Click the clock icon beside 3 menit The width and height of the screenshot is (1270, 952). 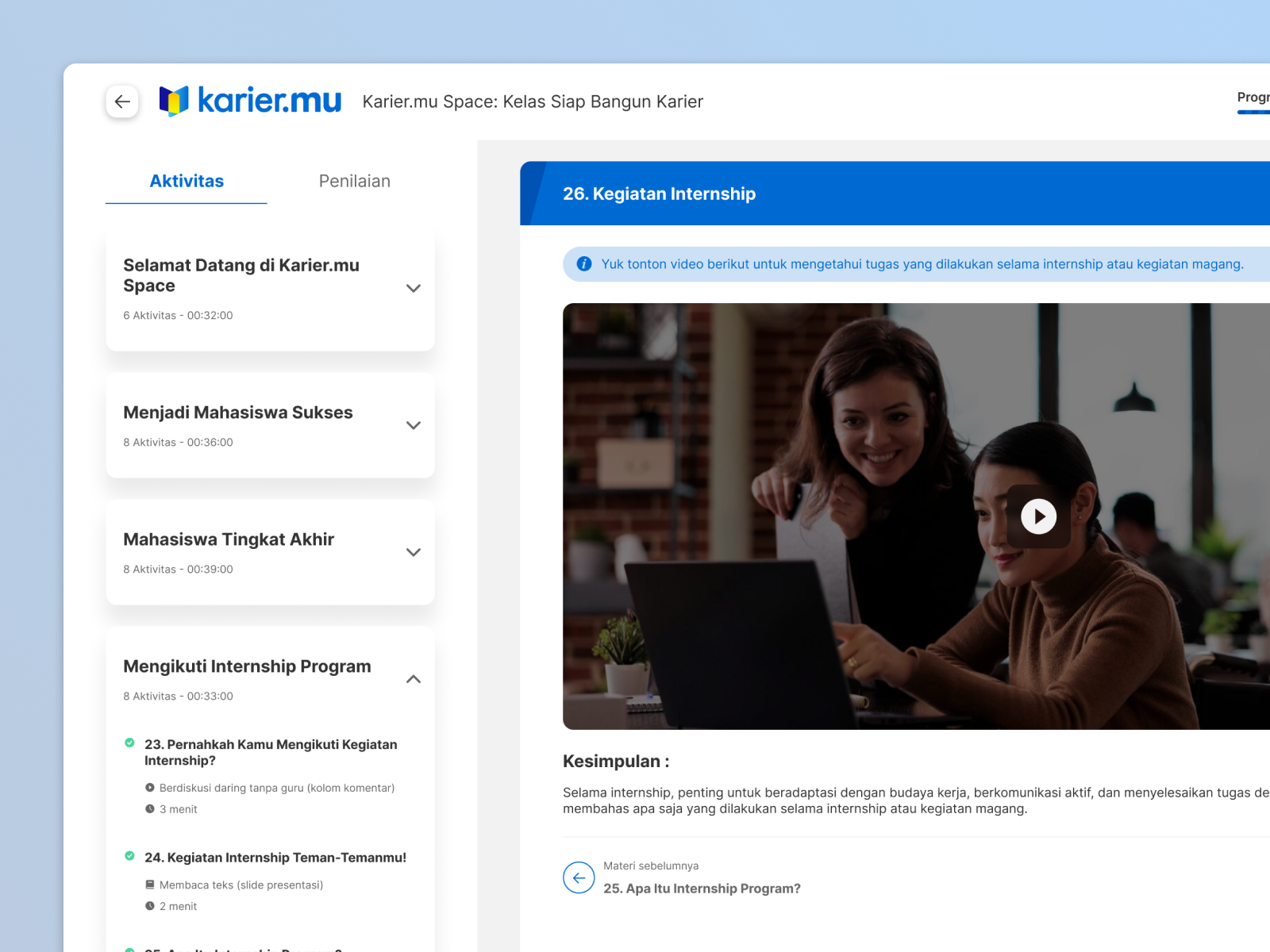click(150, 809)
